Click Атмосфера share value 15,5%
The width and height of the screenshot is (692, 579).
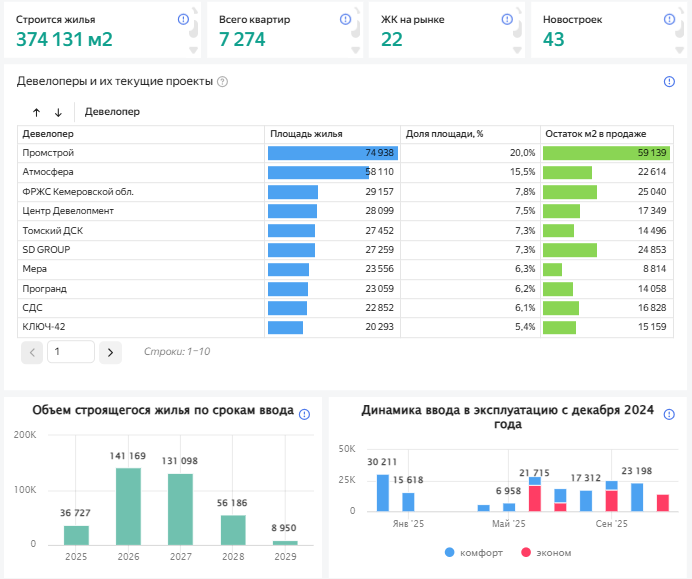click(522, 172)
